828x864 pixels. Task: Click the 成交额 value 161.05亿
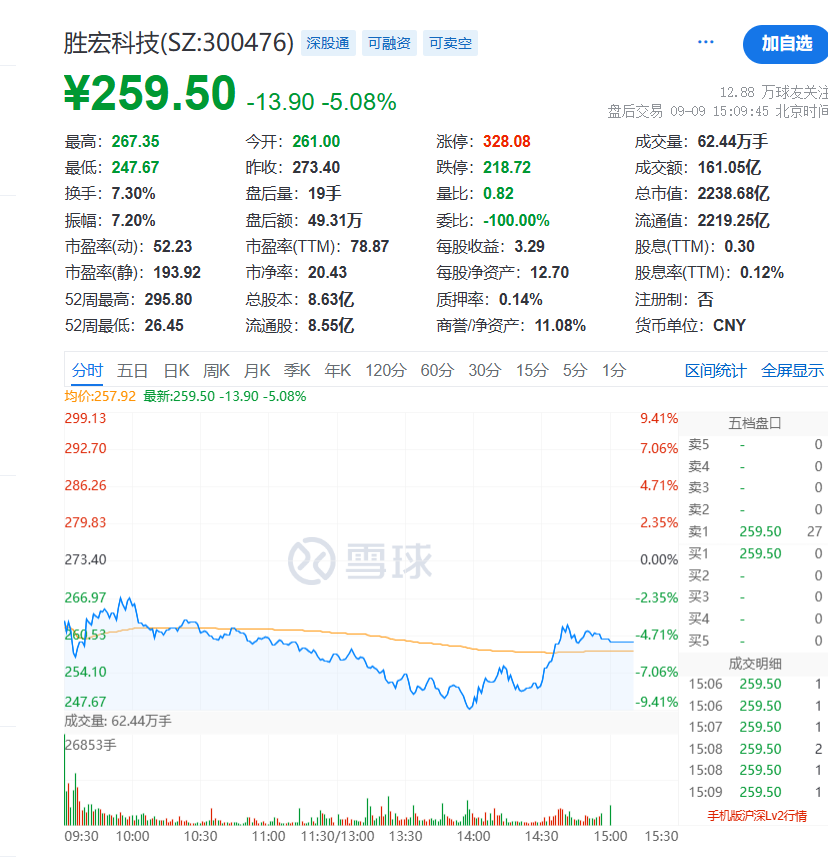pyautogui.click(x=729, y=168)
